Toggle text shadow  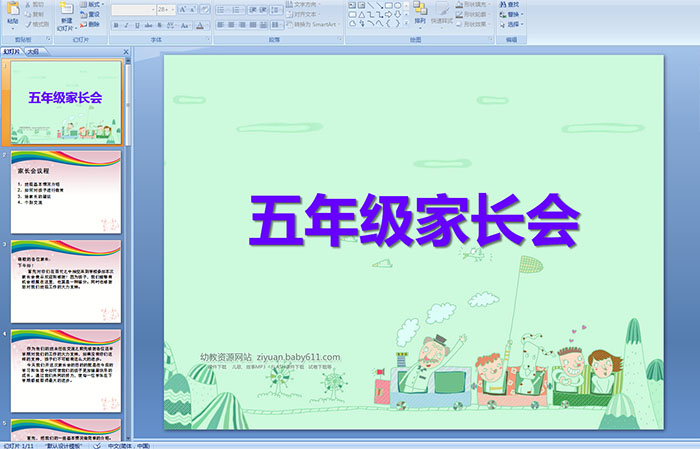click(x=159, y=25)
